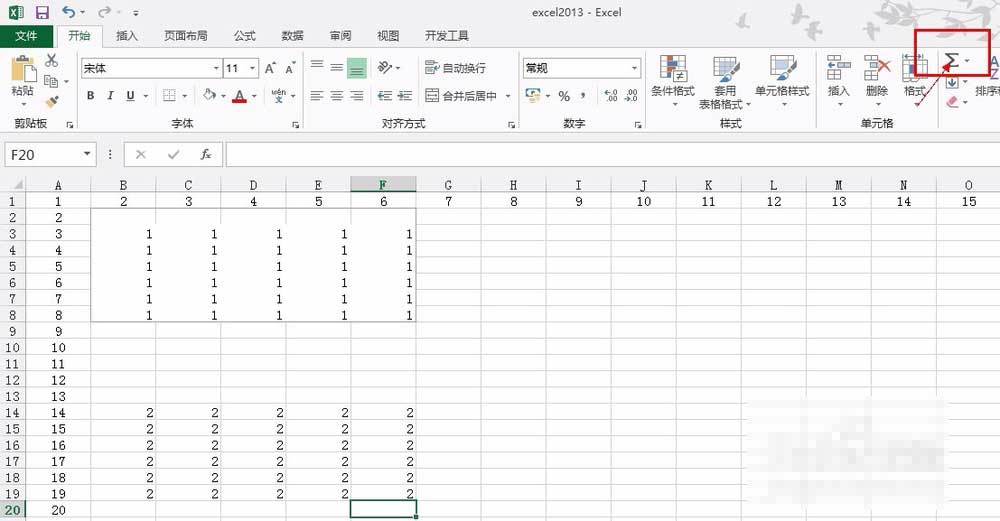Switch to the 开发工具 tab
Viewport: 1000px width, 521px height.
pyautogui.click(x=447, y=36)
